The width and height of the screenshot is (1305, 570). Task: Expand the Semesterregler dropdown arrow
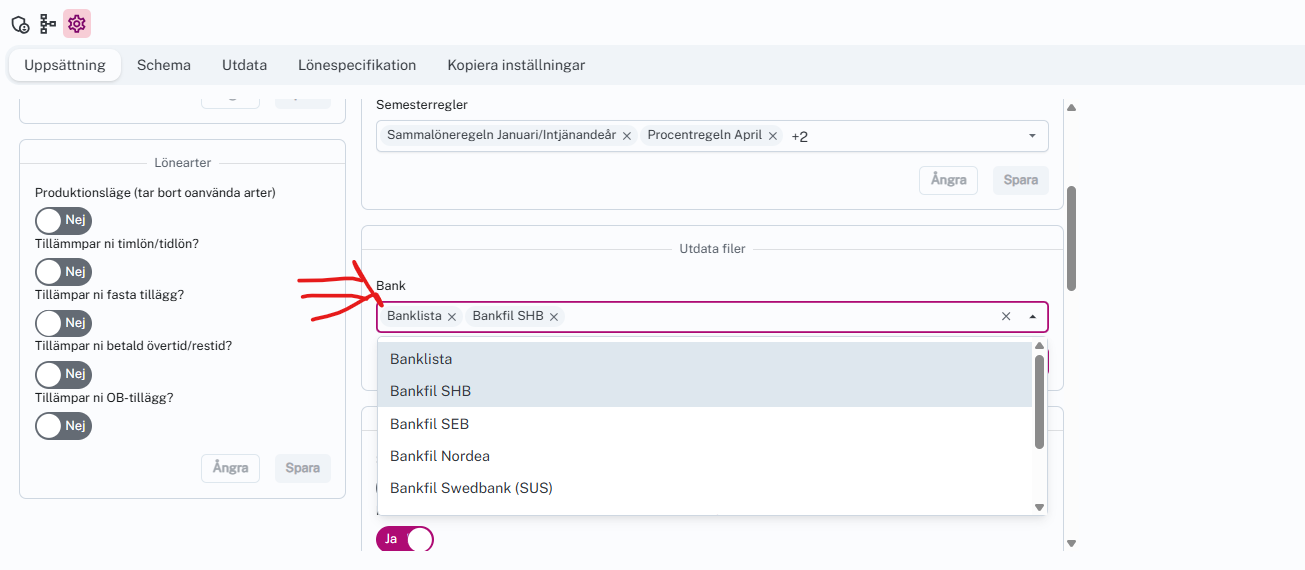point(1032,136)
